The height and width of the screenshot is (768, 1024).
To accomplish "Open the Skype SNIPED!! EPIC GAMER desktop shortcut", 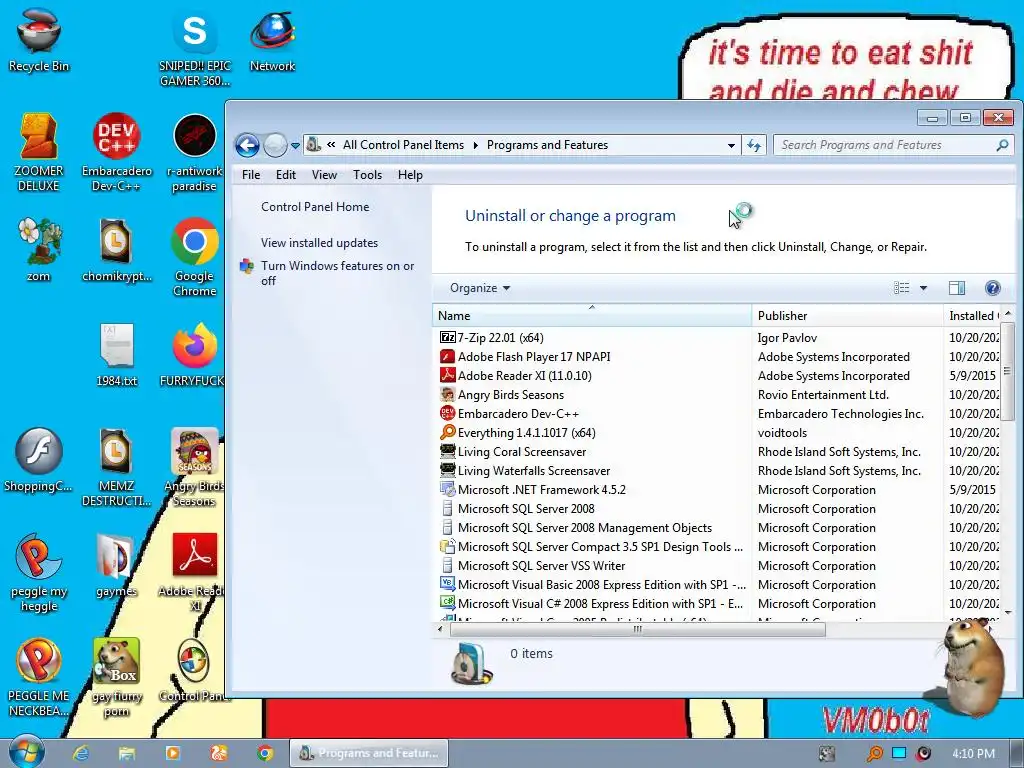I will pyautogui.click(x=195, y=47).
